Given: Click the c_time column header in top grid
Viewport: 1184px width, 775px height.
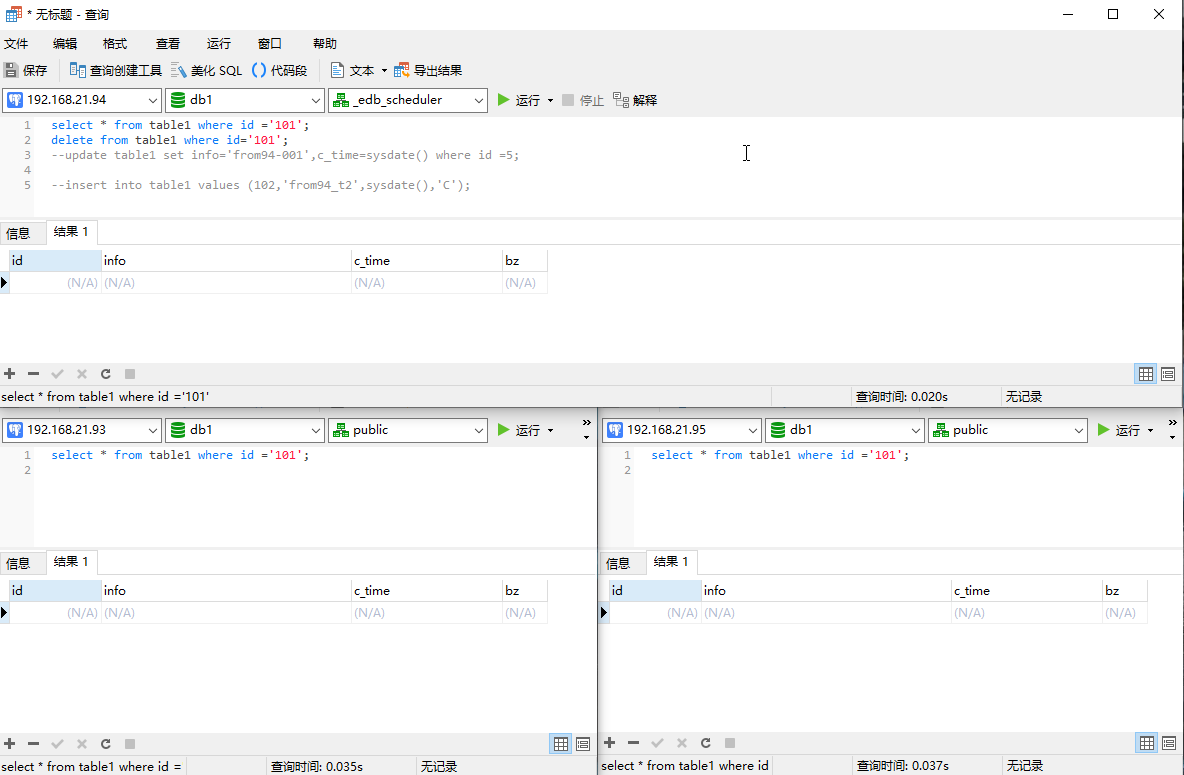Looking at the screenshot, I should coord(427,261).
